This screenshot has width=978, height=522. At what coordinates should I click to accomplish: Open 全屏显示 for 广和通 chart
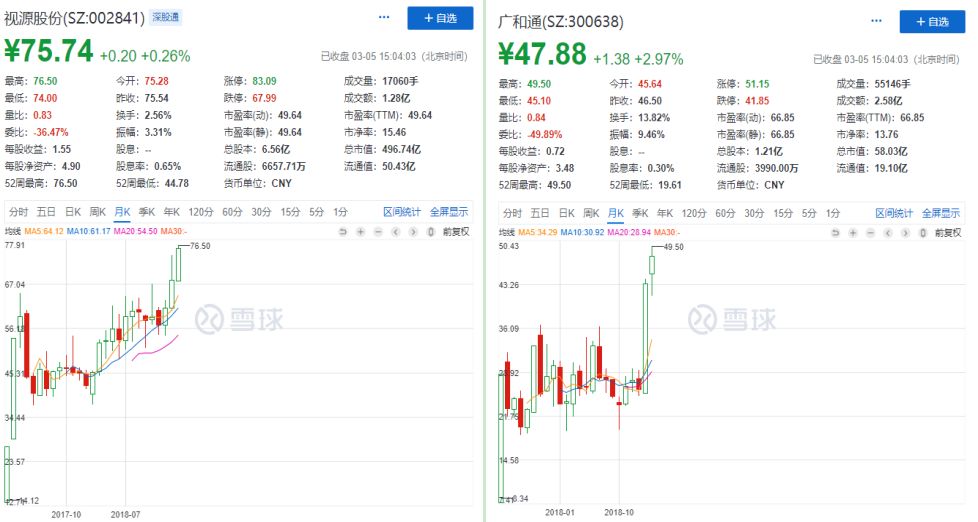(x=941, y=213)
